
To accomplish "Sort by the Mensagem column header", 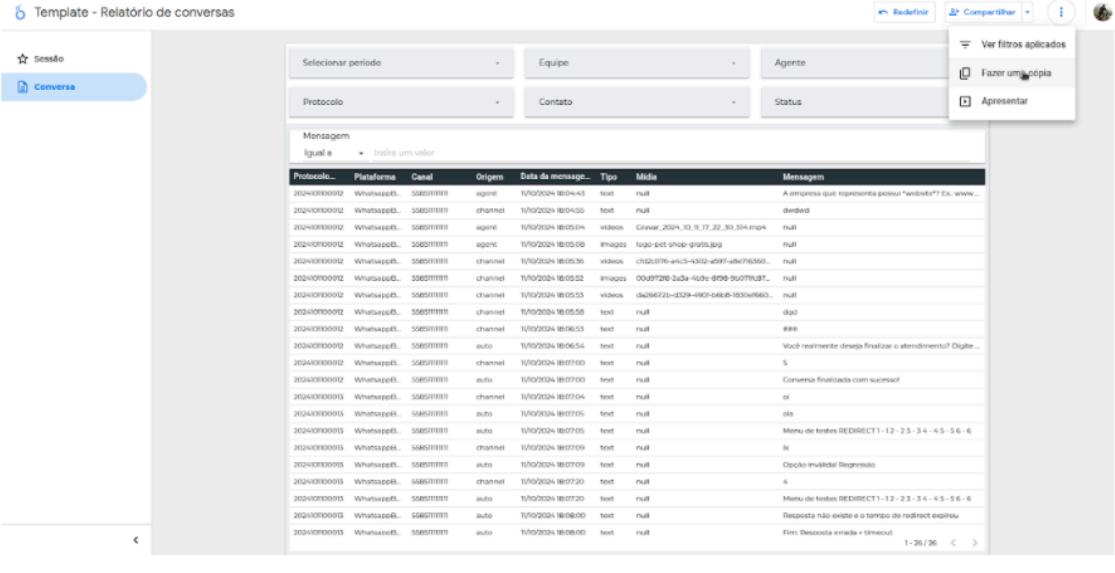I will pyautogui.click(x=803, y=176).
